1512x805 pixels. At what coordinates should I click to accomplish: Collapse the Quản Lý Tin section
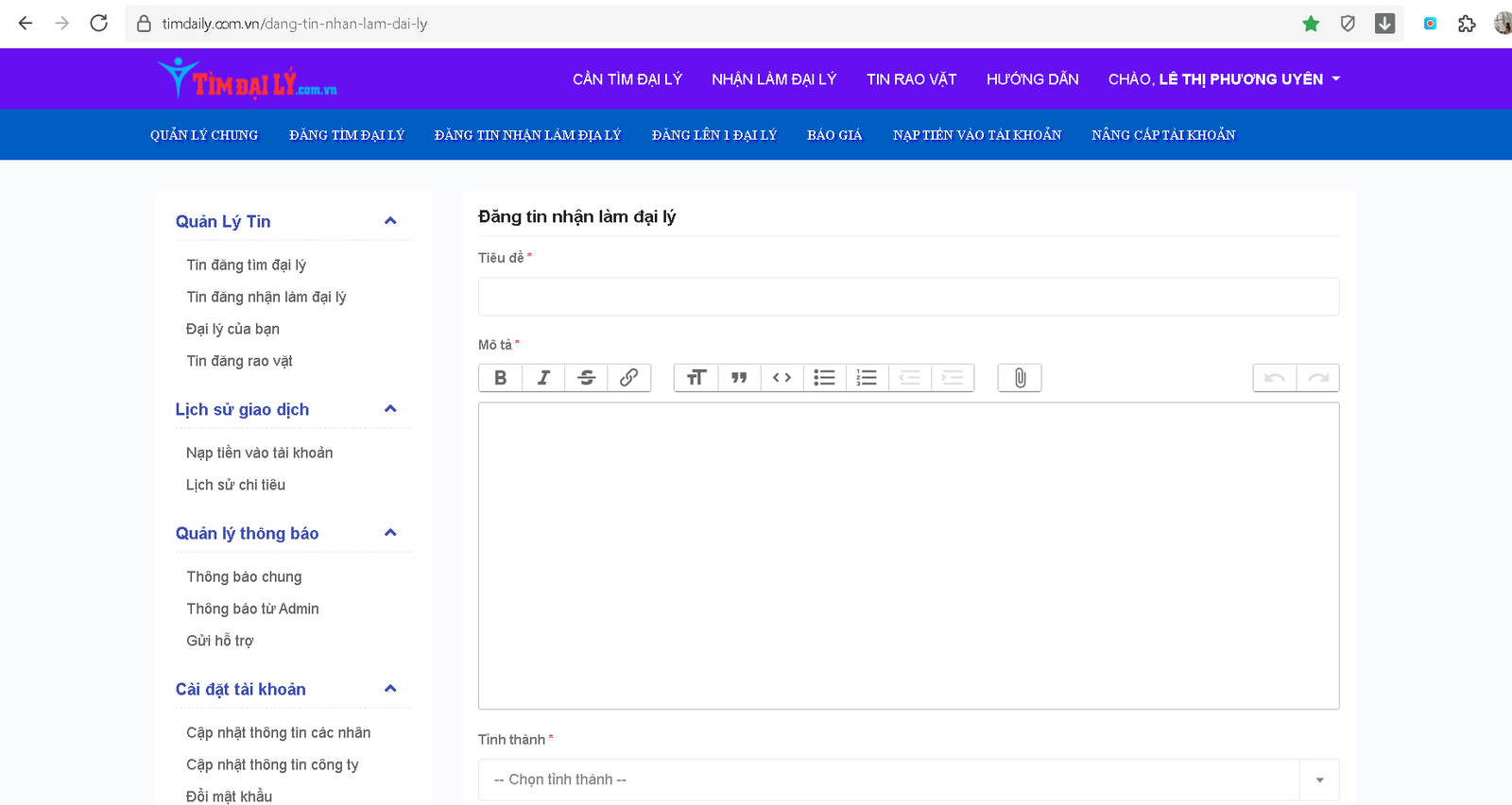(390, 221)
